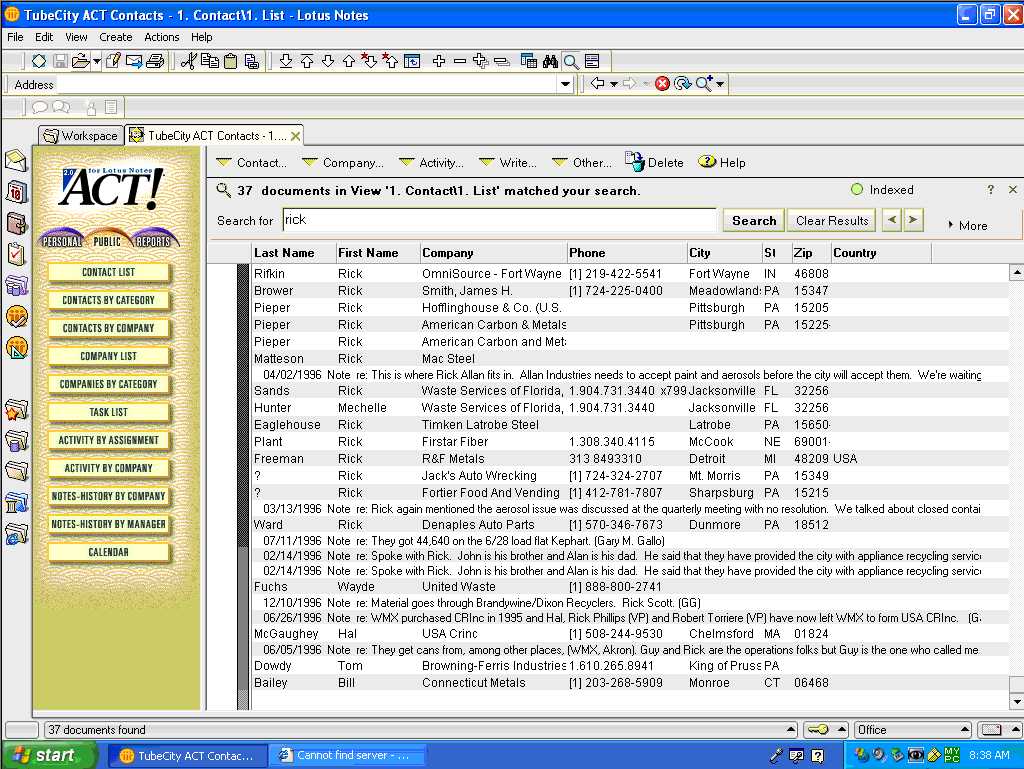Click the binoculars Find icon

point(550,61)
